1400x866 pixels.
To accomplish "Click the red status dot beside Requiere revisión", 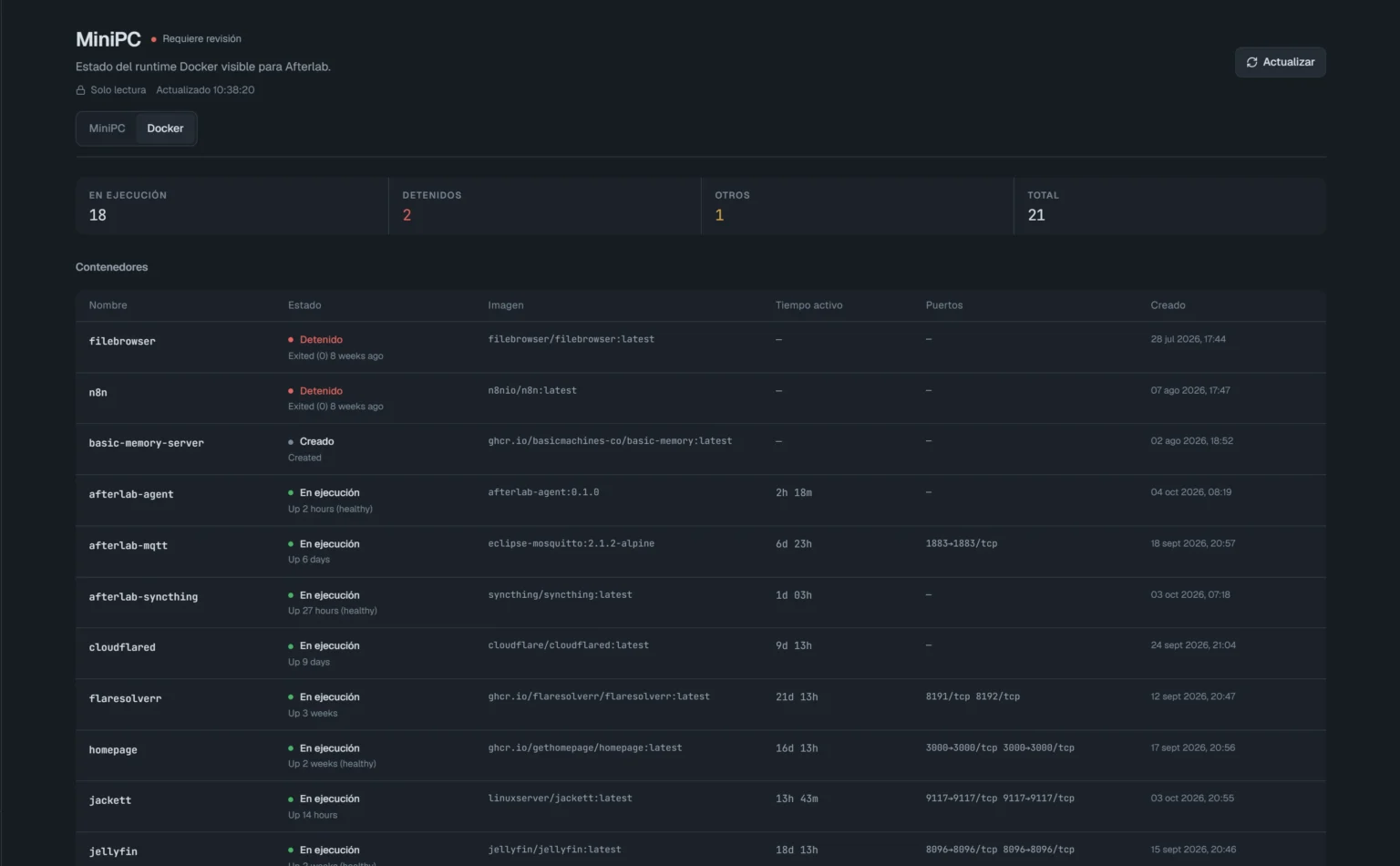I will click(154, 39).
